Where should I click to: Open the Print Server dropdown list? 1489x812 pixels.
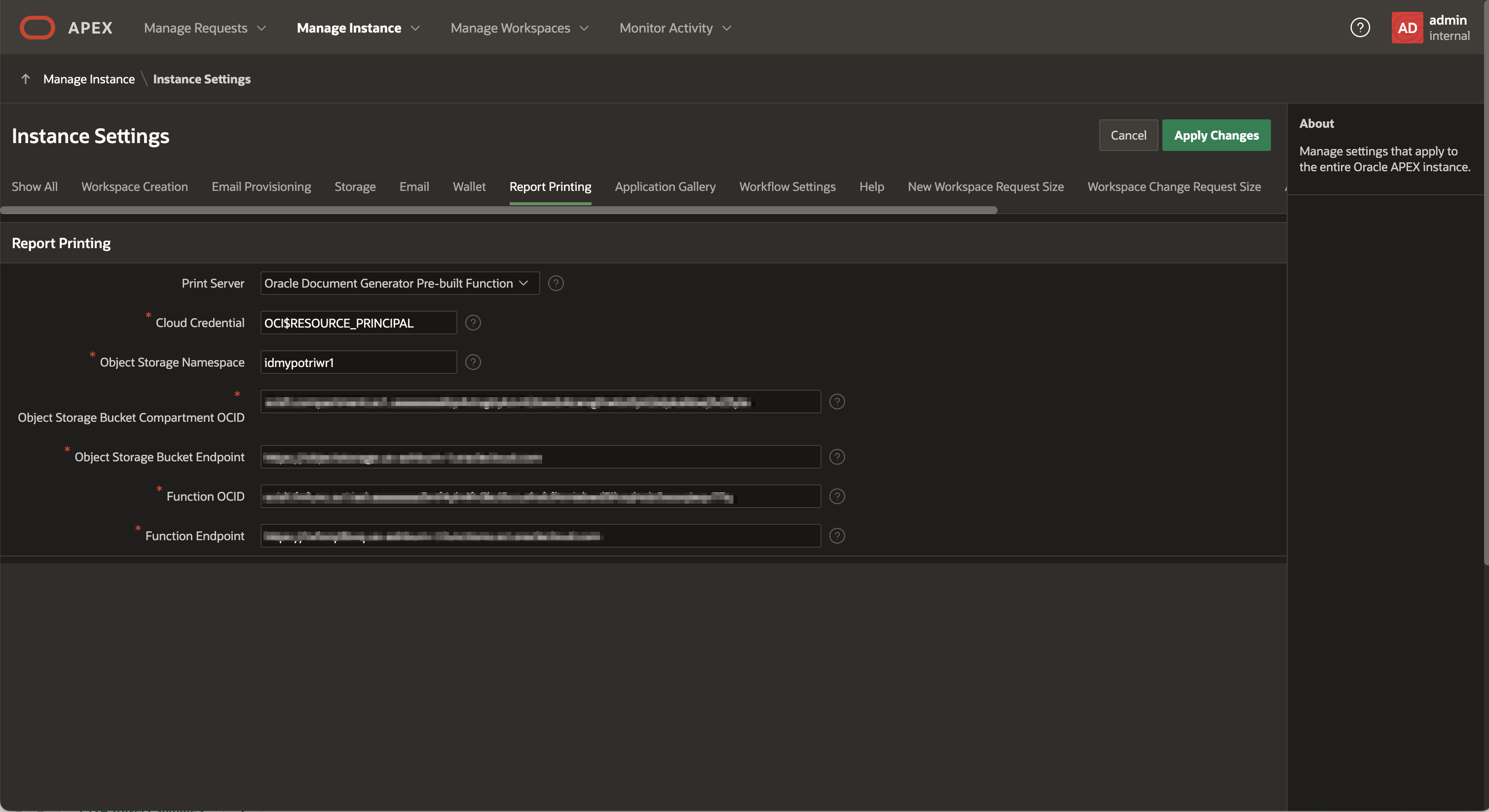[400, 283]
